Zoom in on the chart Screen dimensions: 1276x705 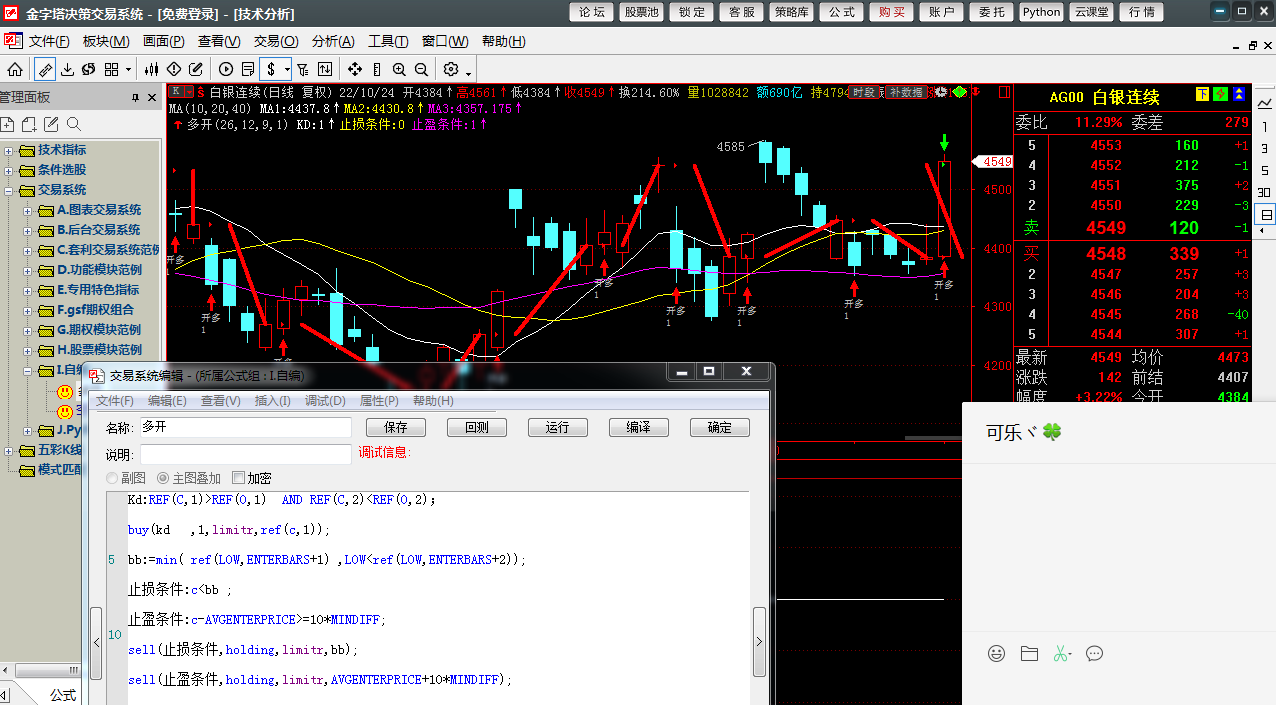click(x=399, y=69)
